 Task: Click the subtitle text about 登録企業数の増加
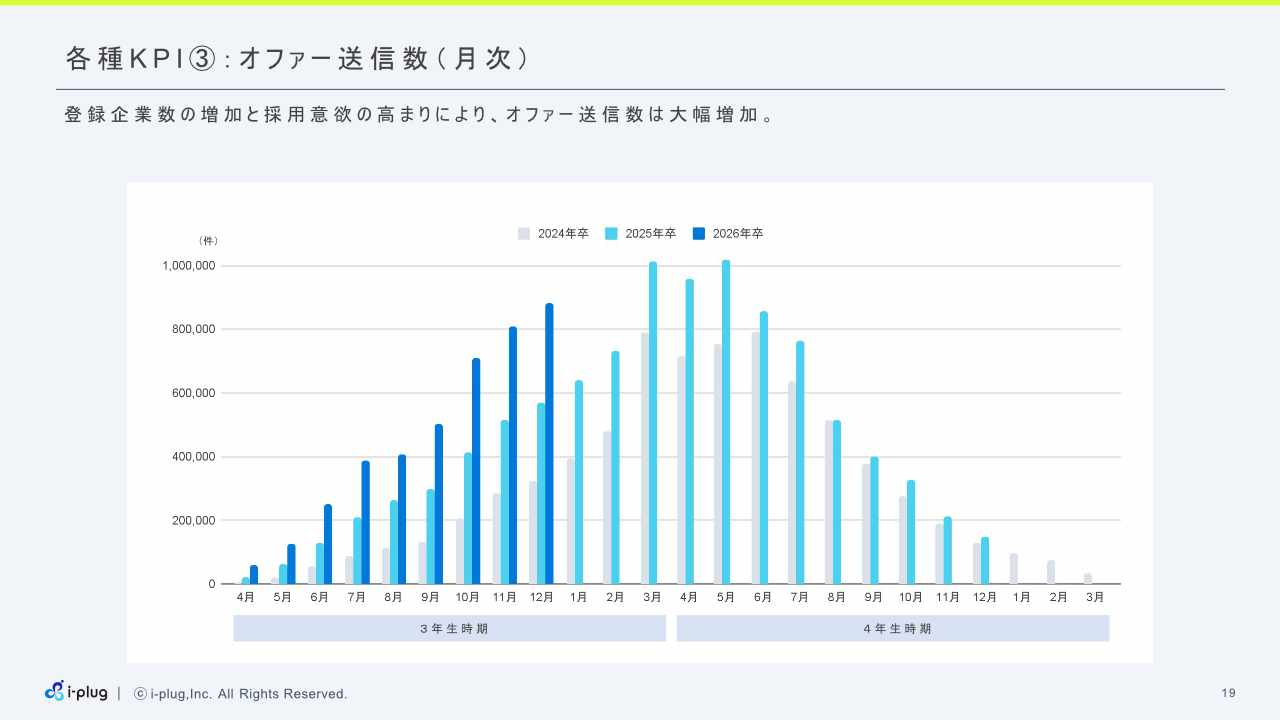point(418,115)
